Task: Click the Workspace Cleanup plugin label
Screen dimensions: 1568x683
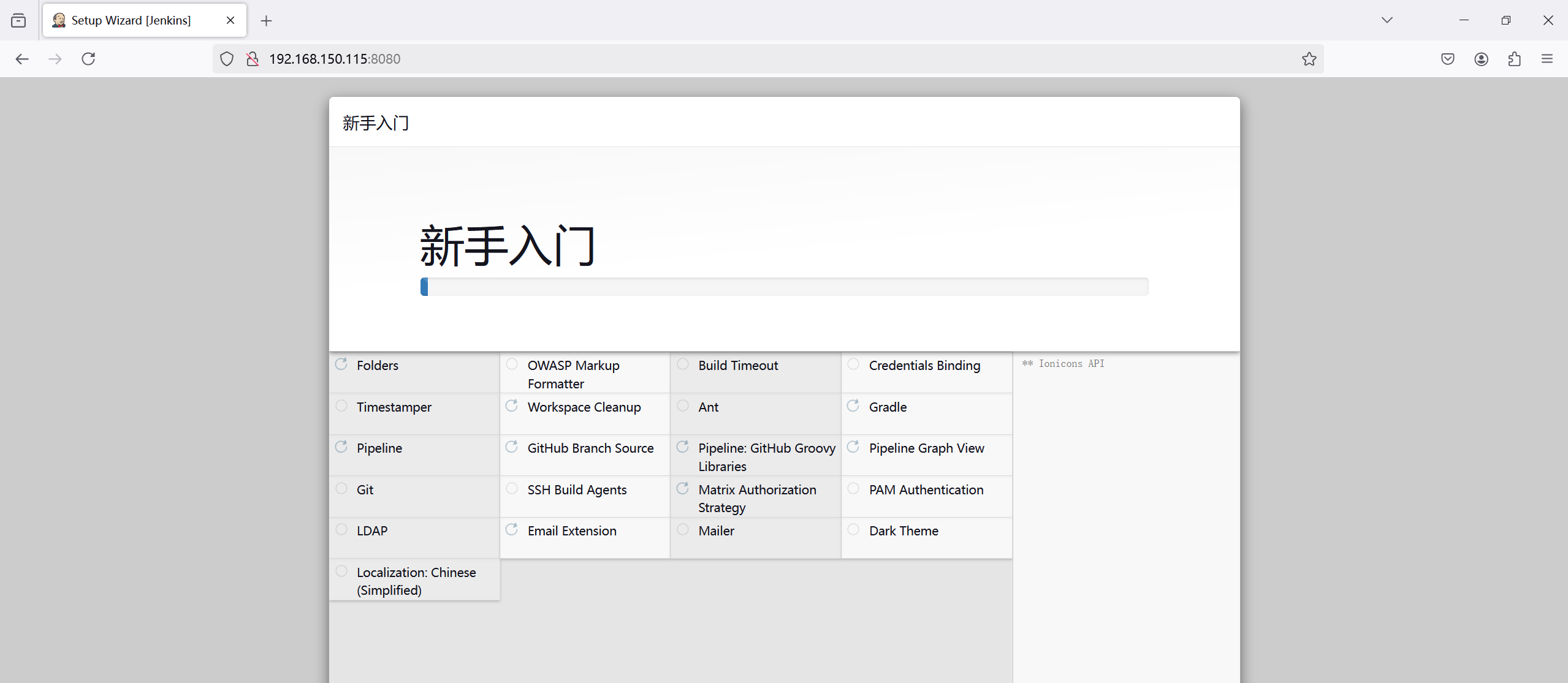Action: pos(584,407)
